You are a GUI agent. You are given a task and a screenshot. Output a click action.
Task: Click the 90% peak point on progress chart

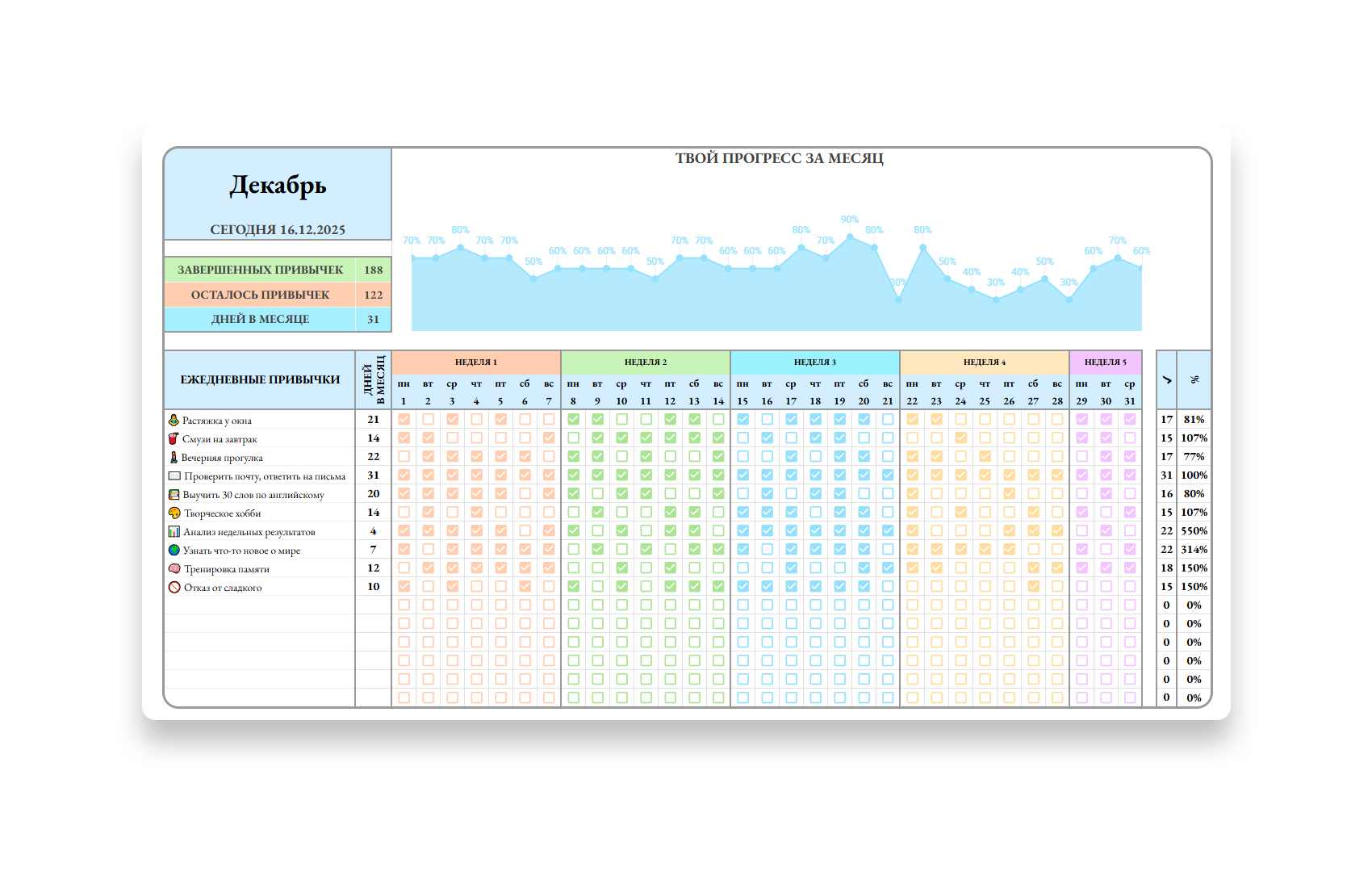[x=850, y=237]
